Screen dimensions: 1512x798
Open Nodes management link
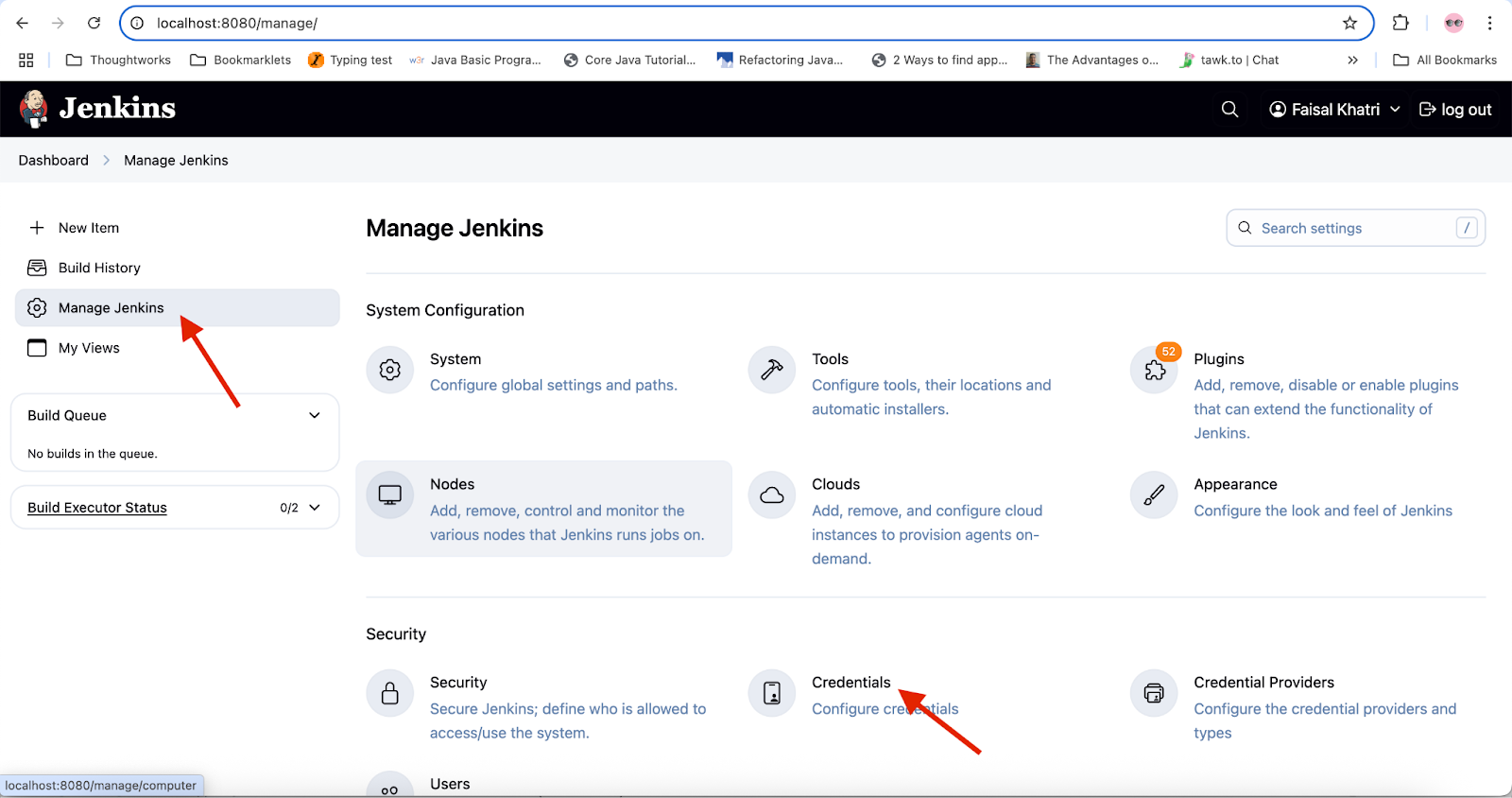pyautogui.click(x=544, y=509)
